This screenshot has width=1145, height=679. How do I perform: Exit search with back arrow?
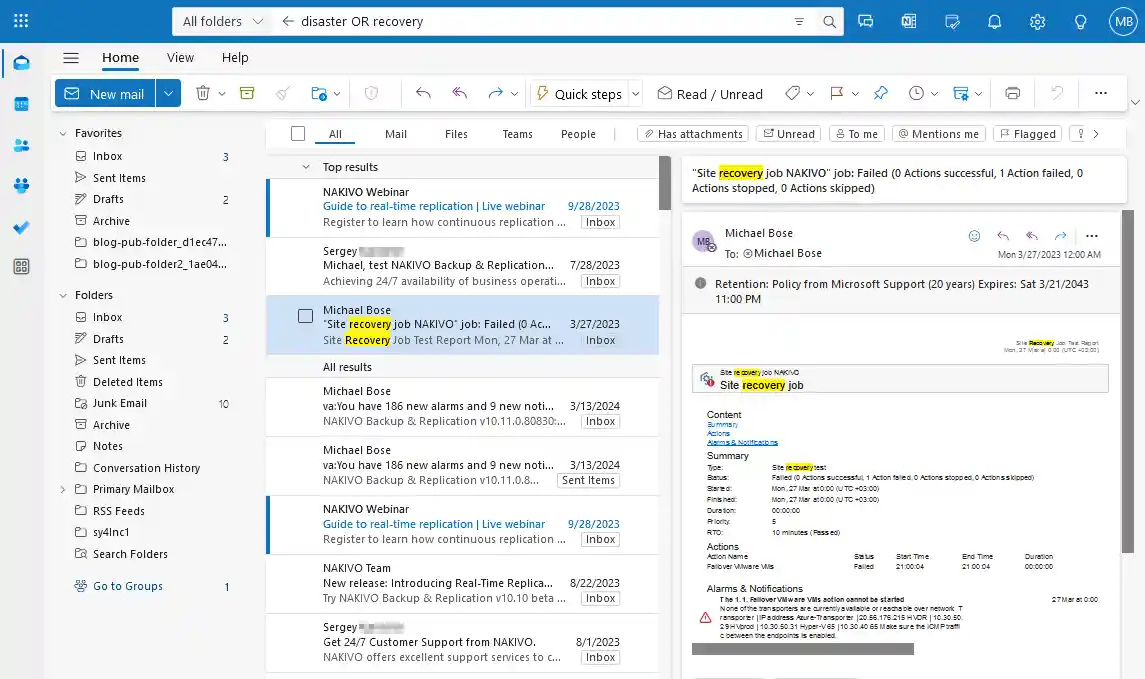coord(288,21)
